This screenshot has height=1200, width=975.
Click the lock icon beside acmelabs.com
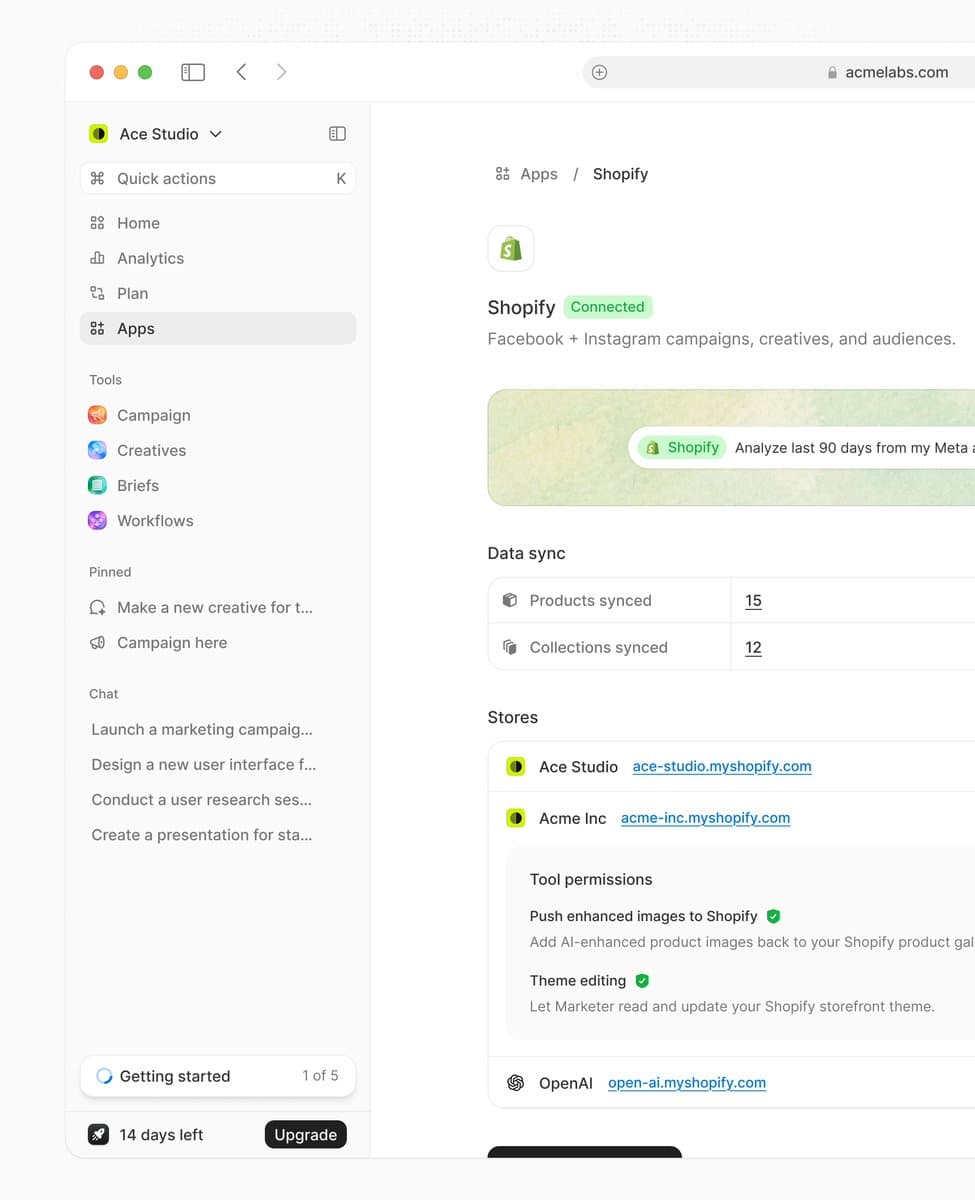[x=832, y=73]
